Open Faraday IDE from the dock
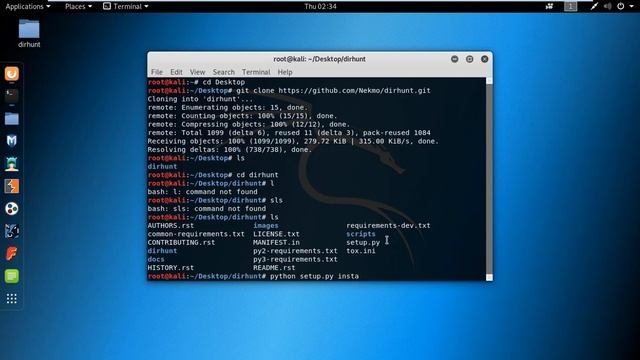Screen dimensions: 640x360 11,253
